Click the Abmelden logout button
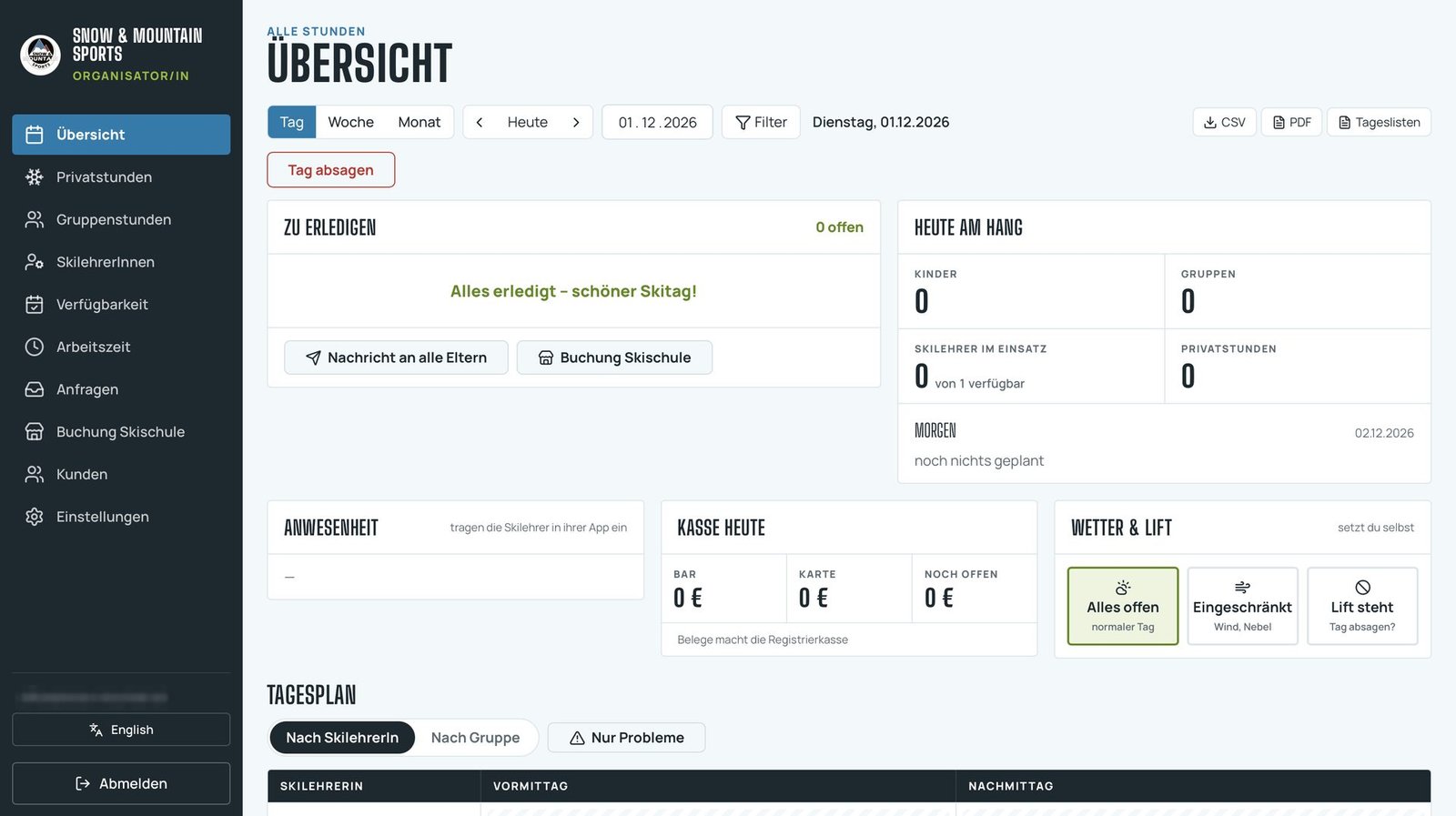The height and width of the screenshot is (816, 1456). pyautogui.click(x=121, y=783)
